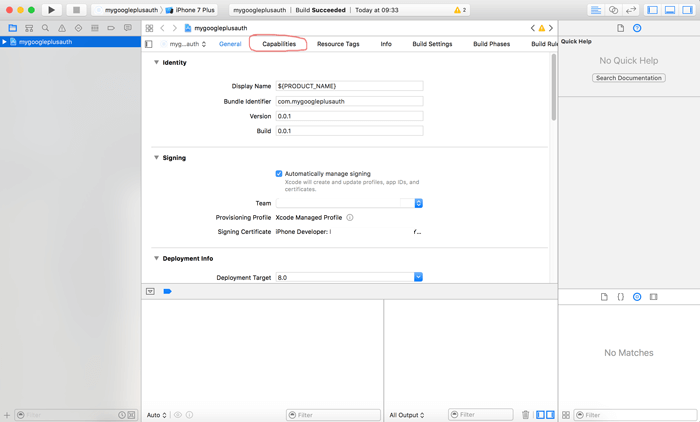
Task: Toggle the utilities pane
Action: [688, 10]
